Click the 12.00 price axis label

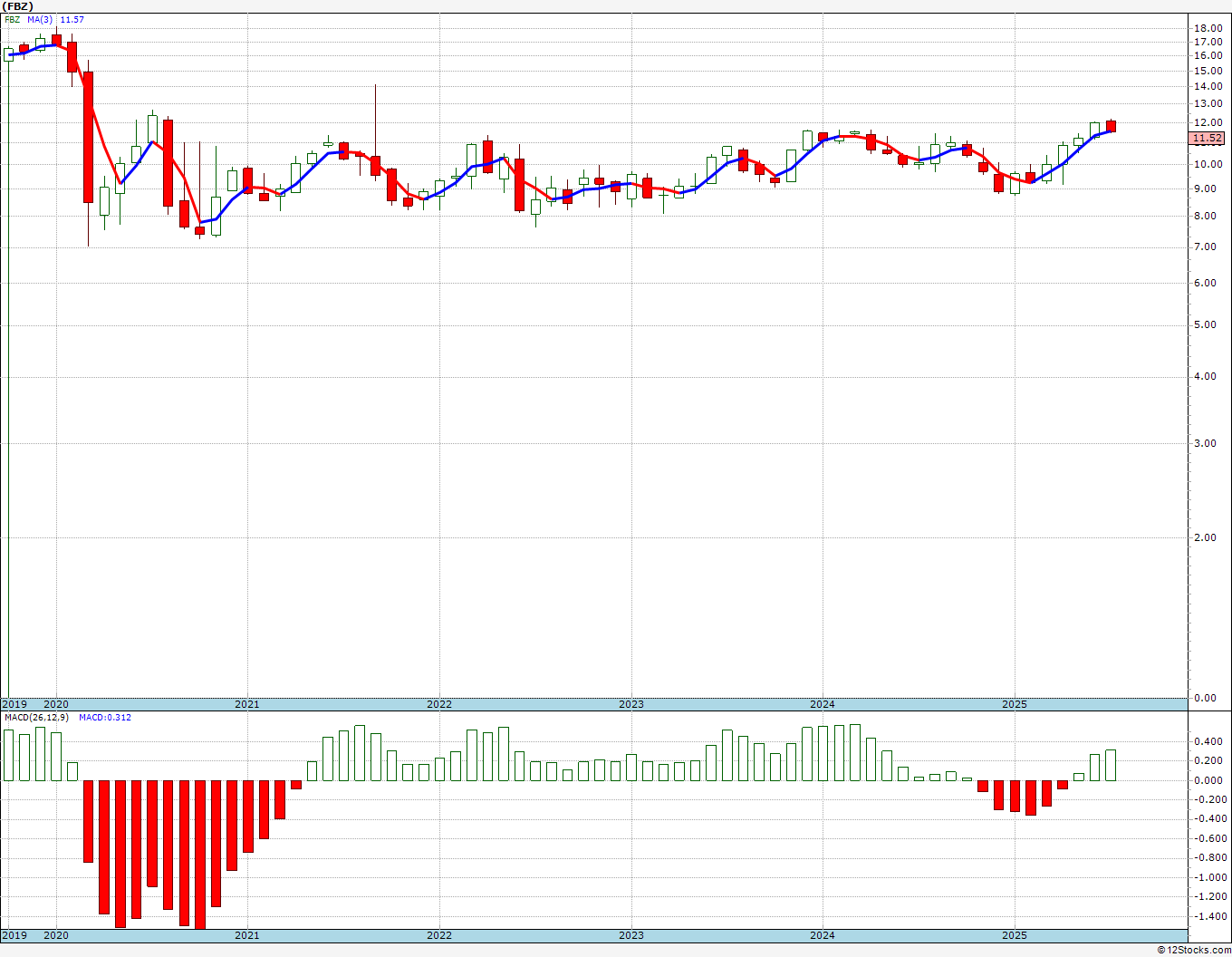[x=1208, y=122]
